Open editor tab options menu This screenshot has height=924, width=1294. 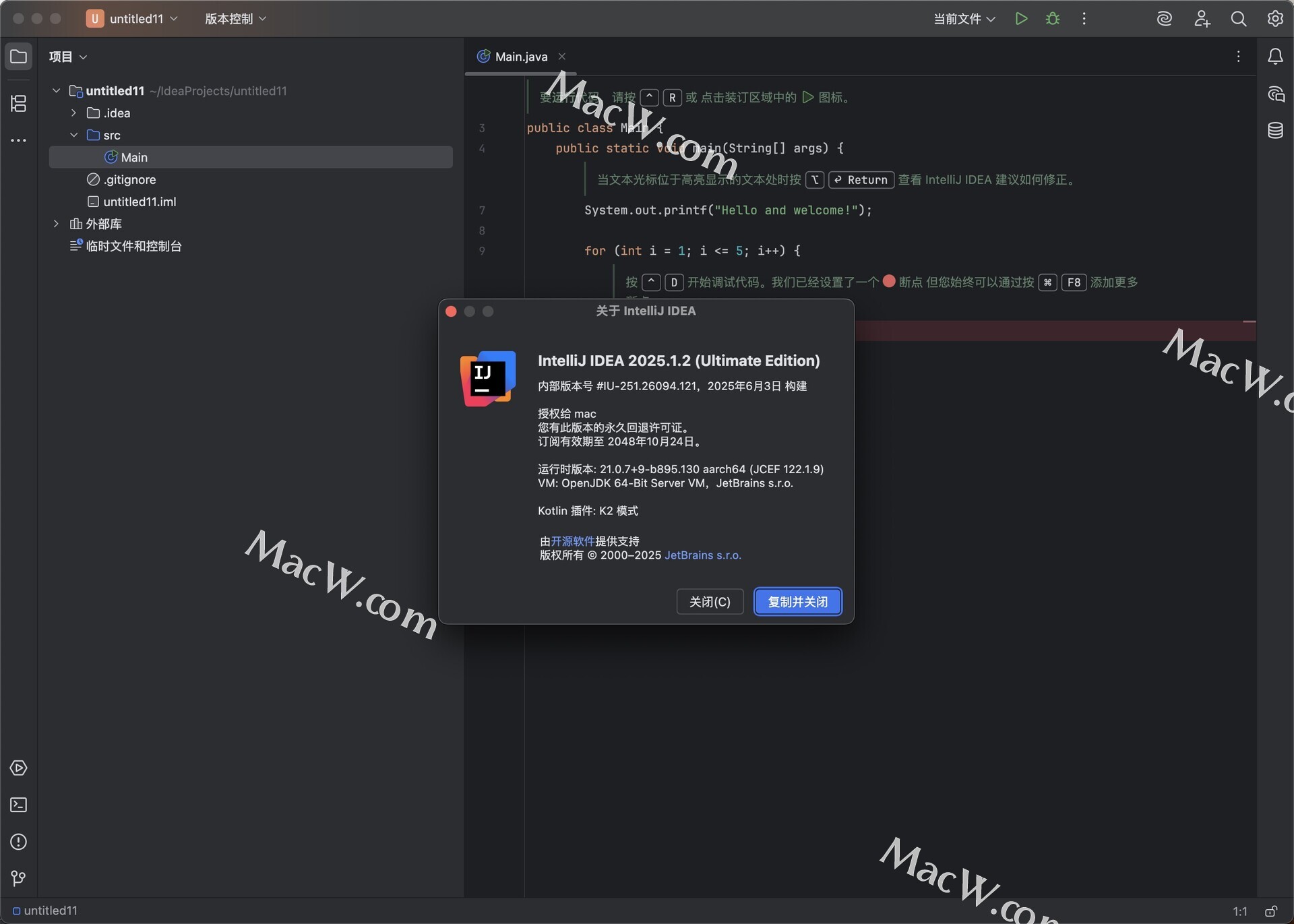point(1238,57)
